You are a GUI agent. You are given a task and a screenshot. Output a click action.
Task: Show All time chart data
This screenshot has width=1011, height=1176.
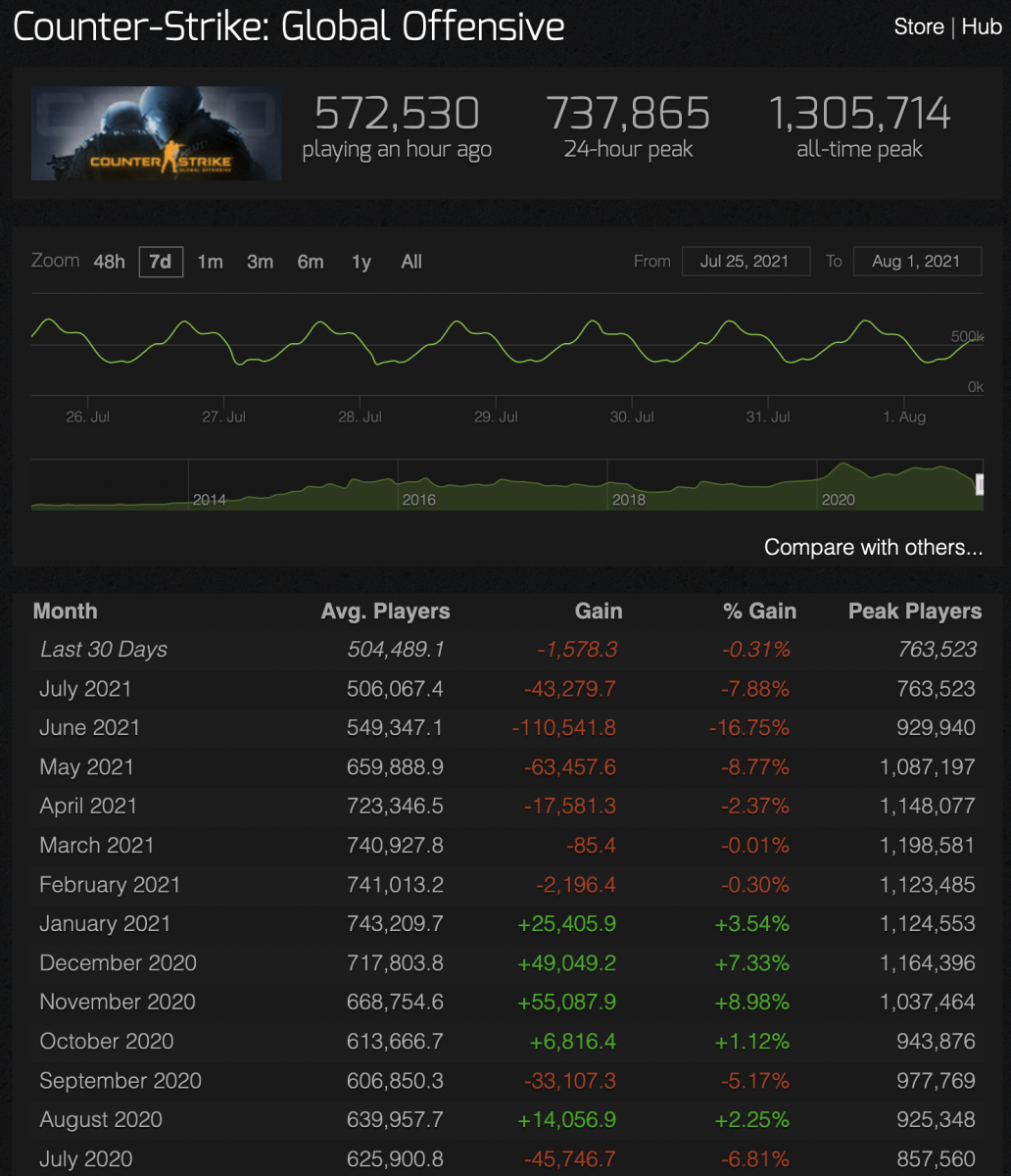pos(411,262)
